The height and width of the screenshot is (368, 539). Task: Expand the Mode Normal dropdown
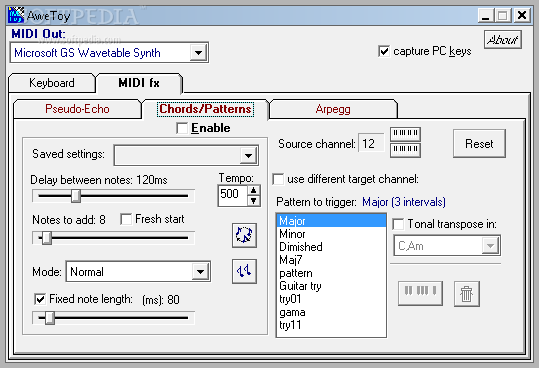(200, 272)
